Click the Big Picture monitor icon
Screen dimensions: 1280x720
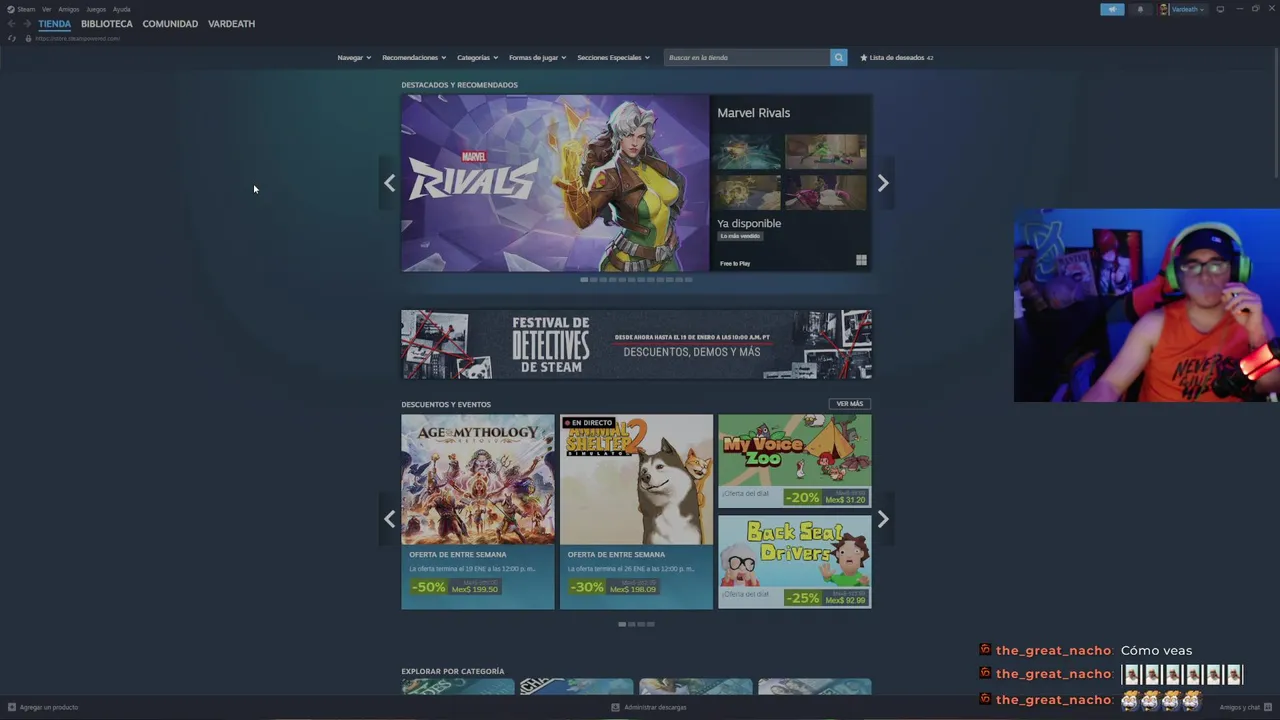tap(1220, 9)
